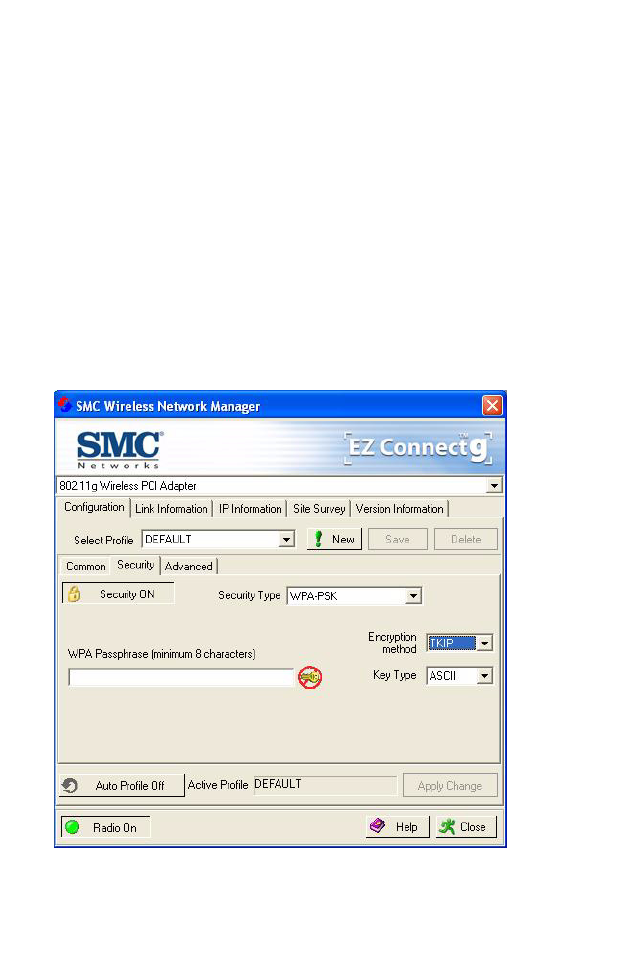Viewport: 630px width, 967px height.
Task: Expand the Encryption method dropdown
Action: pos(485,643)
